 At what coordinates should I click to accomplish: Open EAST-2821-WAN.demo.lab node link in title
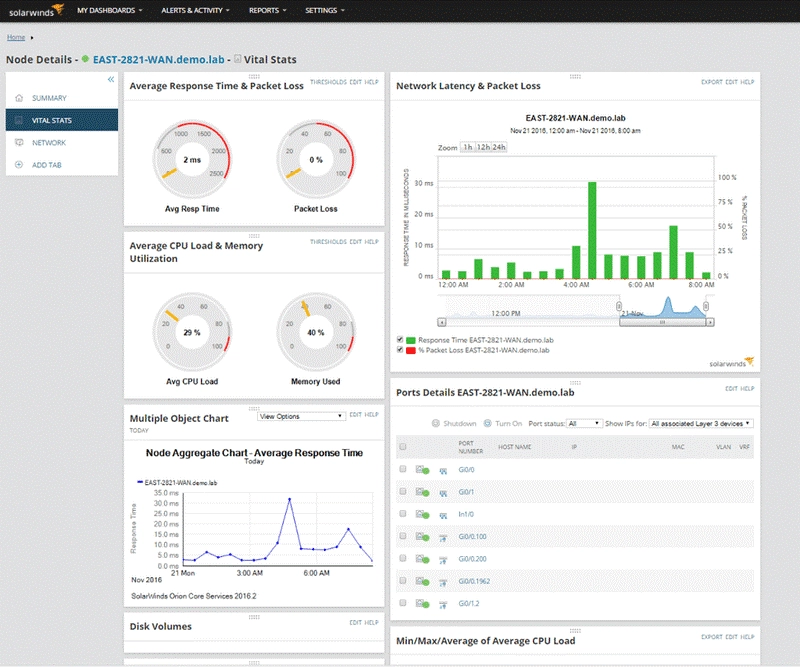coord(159,60)
